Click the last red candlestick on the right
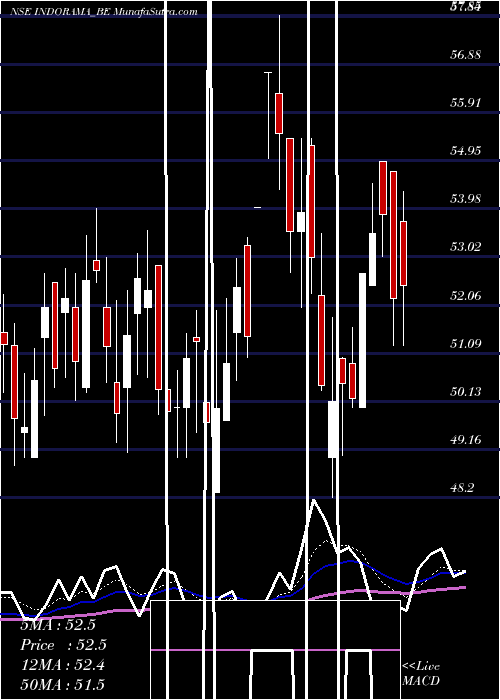 (404, 254)
